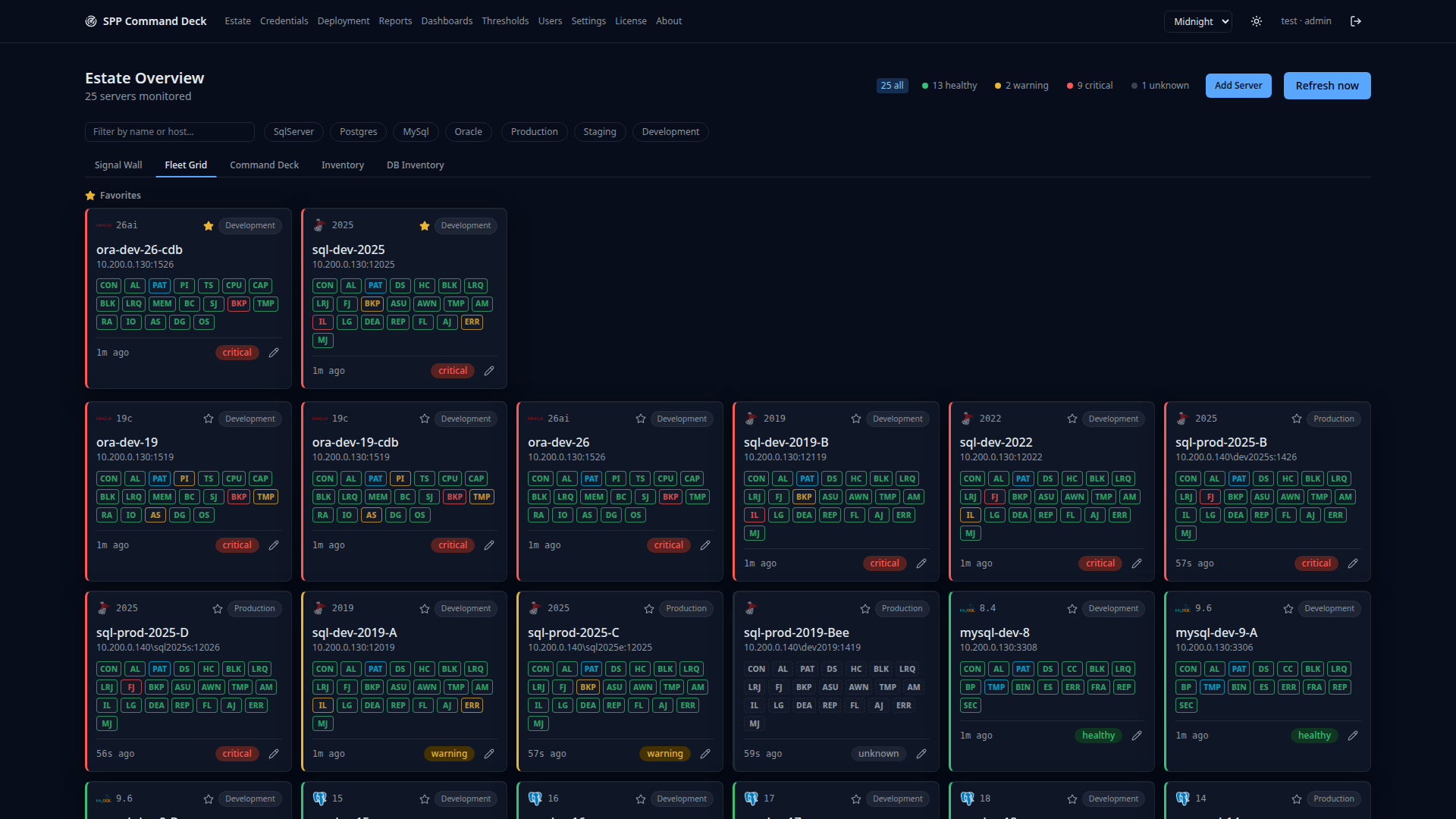Edit ora-dev-26-cdb via pencil icon
Image resolution: width=1456 pixels, height=819 pixels.
point(274,353)
